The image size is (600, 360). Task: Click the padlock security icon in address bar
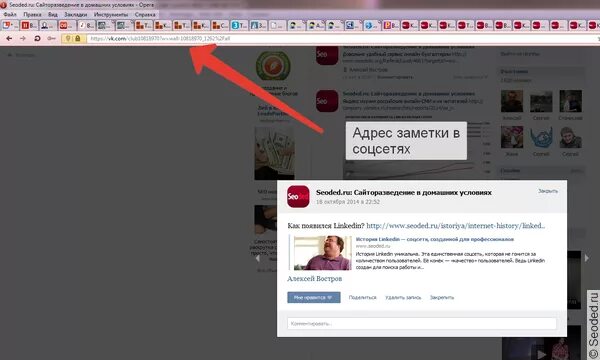(x=78, y=38)
